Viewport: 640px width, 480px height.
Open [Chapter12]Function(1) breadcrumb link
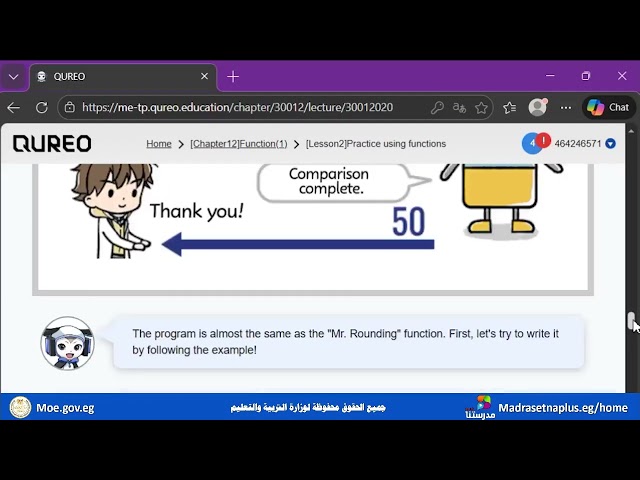[x=239, y=144]
